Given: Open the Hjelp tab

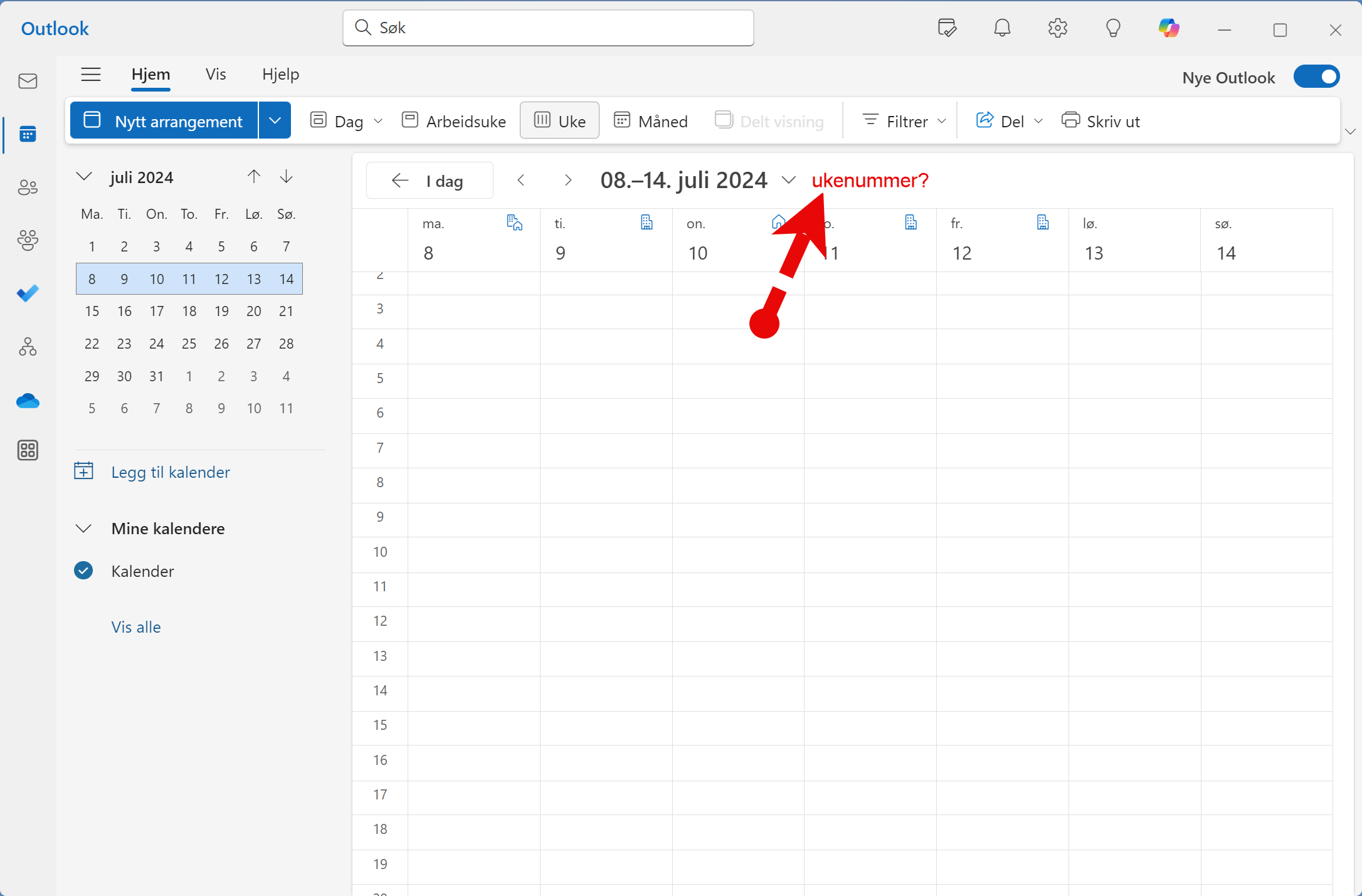Looking at the screenshot, I should point(280,75).
